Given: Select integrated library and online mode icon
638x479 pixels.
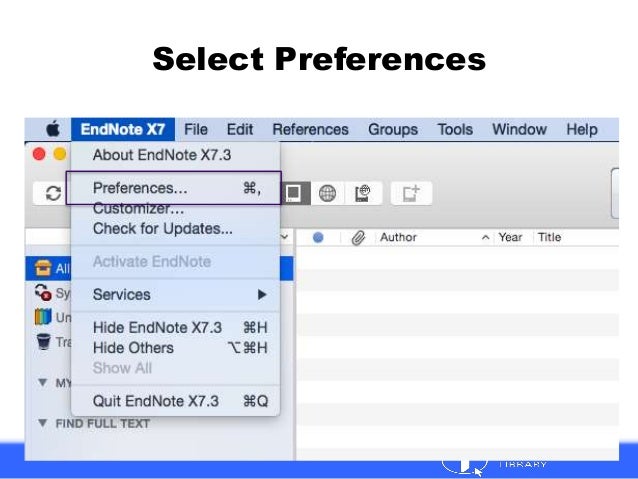Looking at the screenshot, I should coord(363,193).
